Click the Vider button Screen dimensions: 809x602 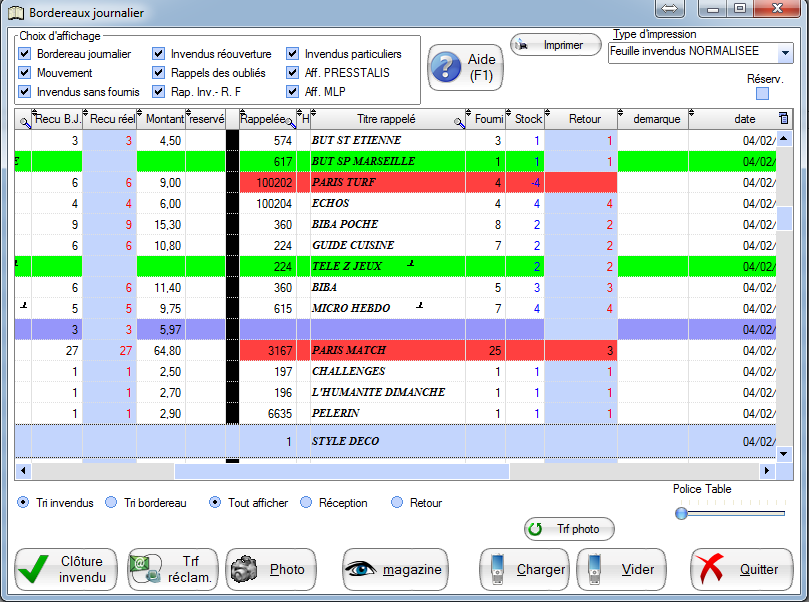624,569
